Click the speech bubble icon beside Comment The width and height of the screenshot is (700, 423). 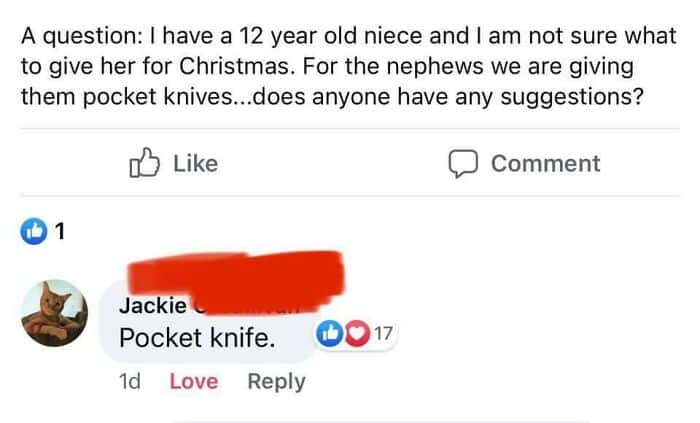[463, 164]
